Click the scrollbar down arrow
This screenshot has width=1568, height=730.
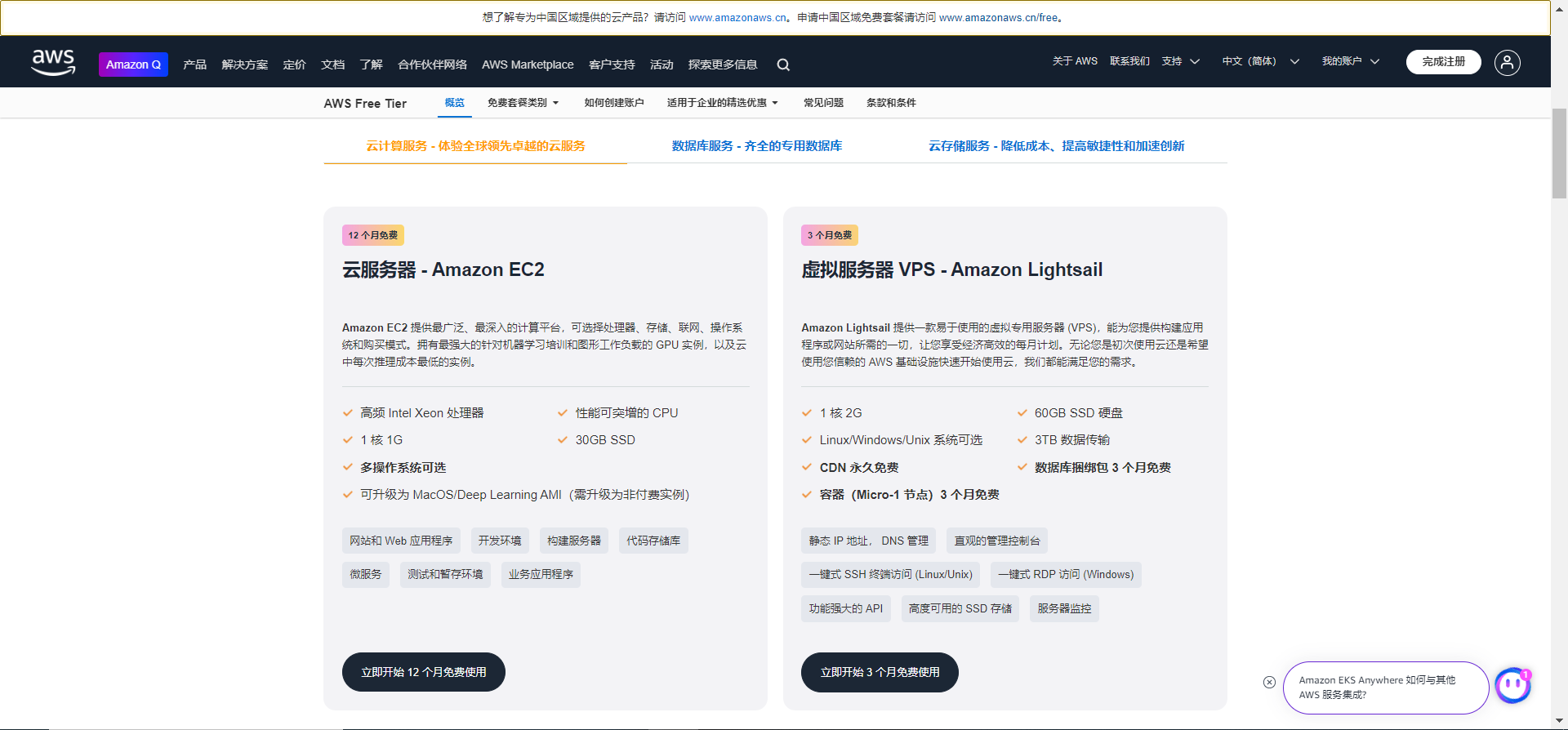point(1559,723)
